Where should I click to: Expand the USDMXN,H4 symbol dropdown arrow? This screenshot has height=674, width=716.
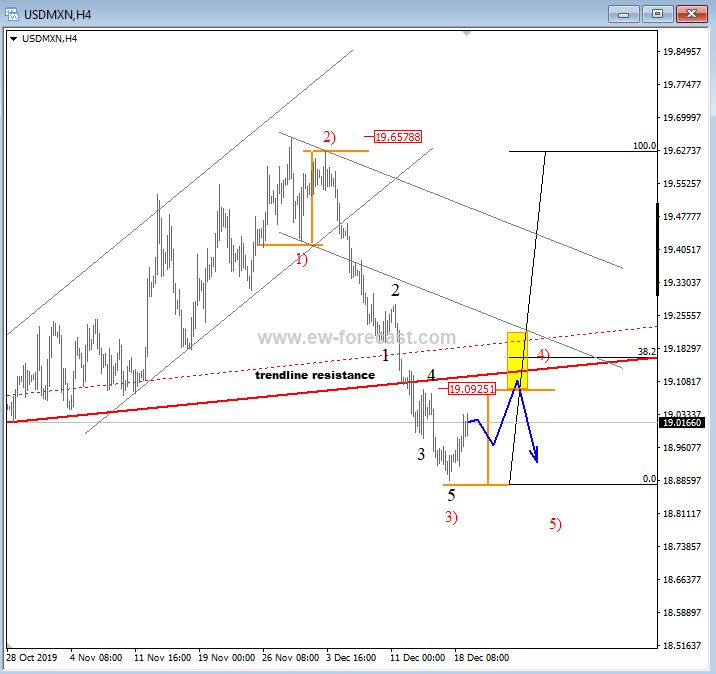pos(13,38)
